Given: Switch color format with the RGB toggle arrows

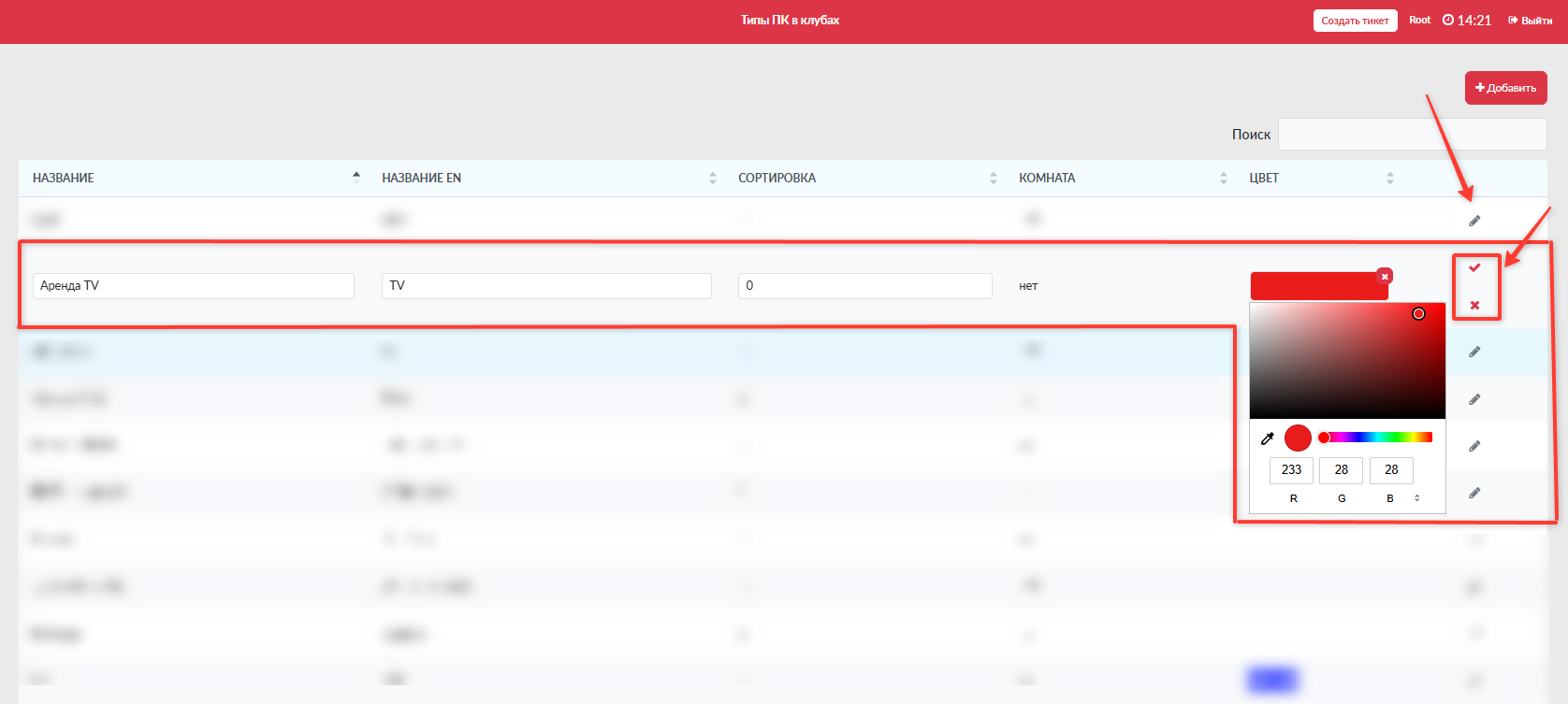Looking at the screenshot, I should click(1417, 498).
